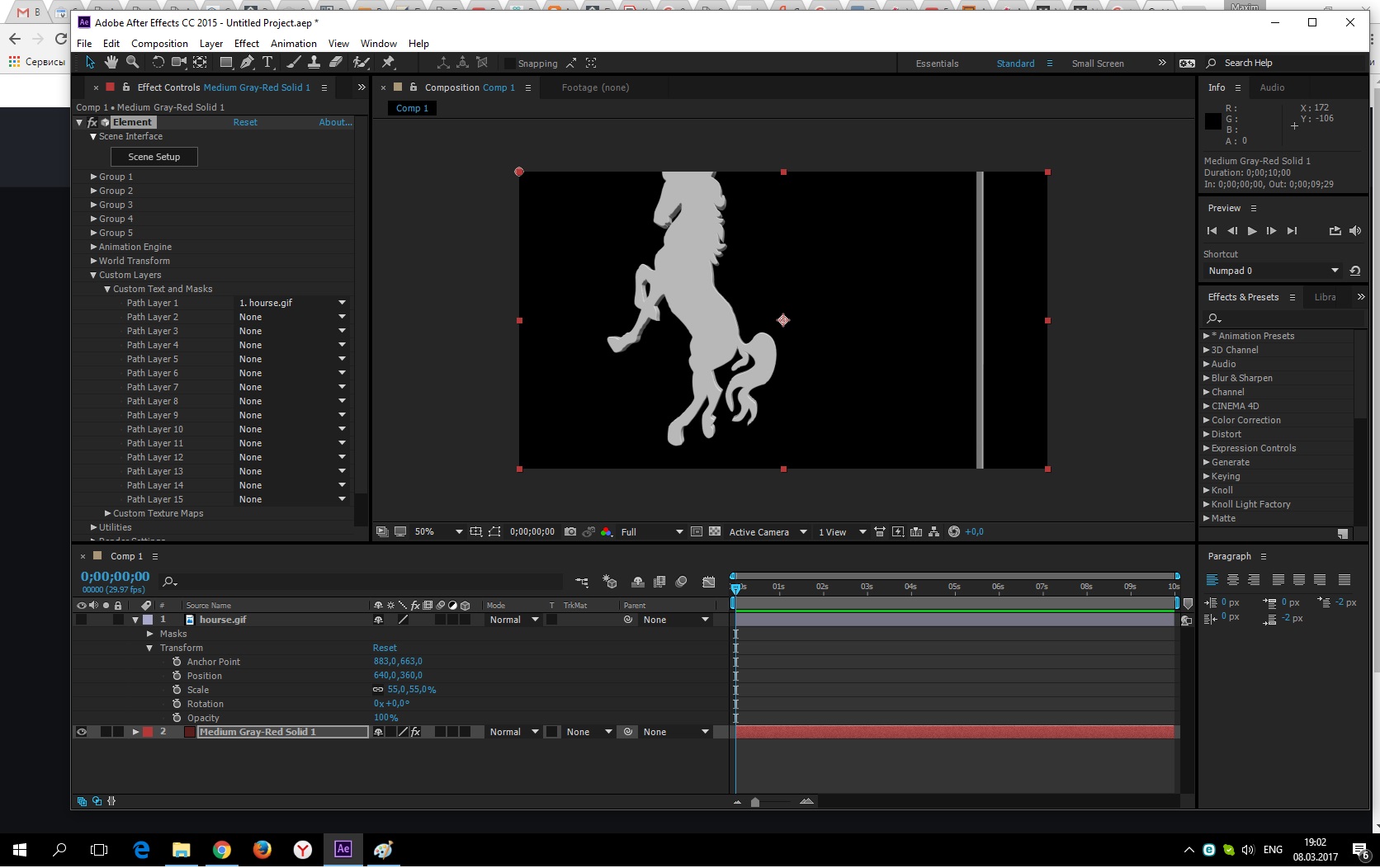Open the 1 View layout dropdown
The width and height of the screenshot is (1380, 868).
click(x=842, y=532)
